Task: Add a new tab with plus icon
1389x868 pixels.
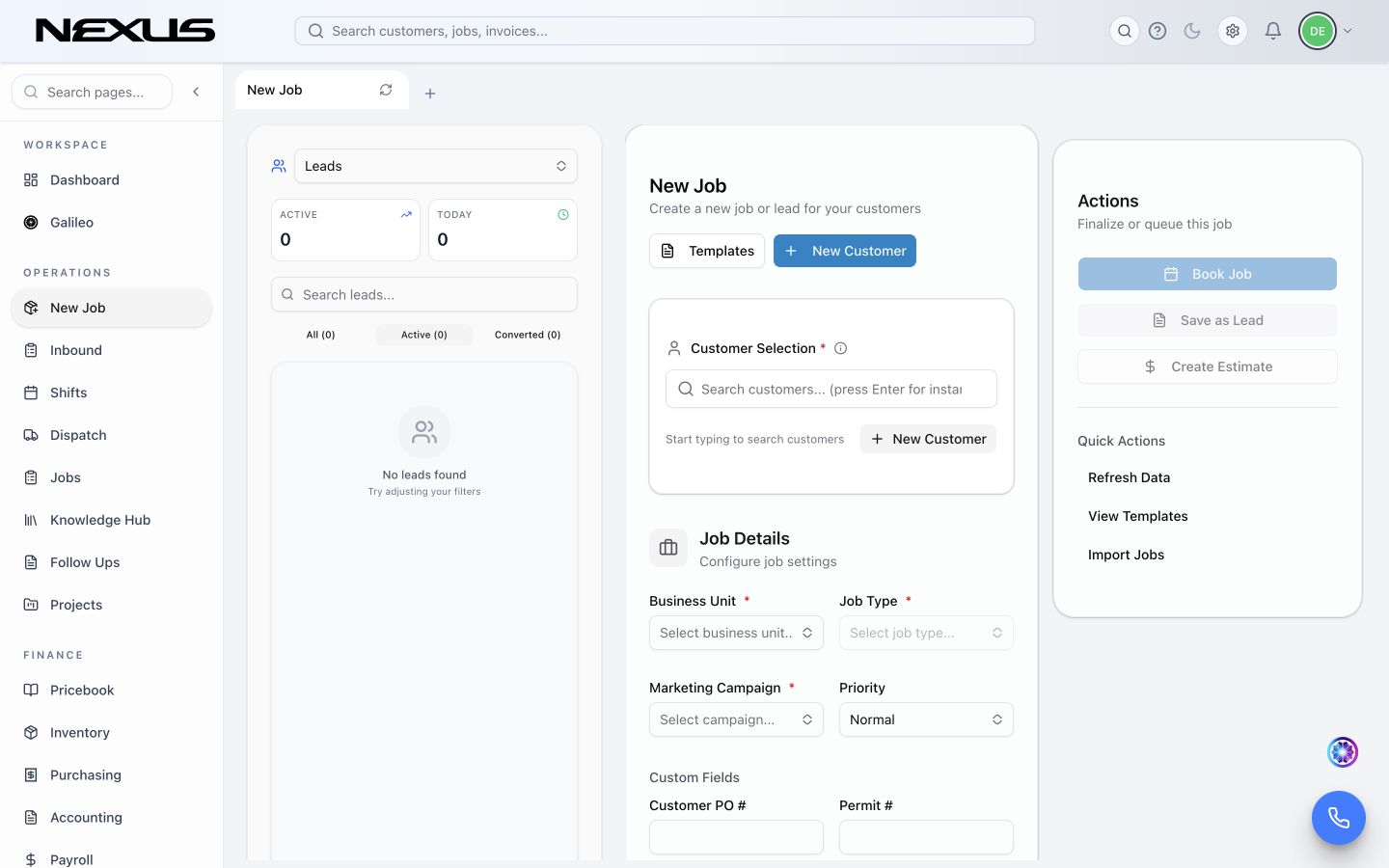Action: pyautogui.click(x=430, y=94)
